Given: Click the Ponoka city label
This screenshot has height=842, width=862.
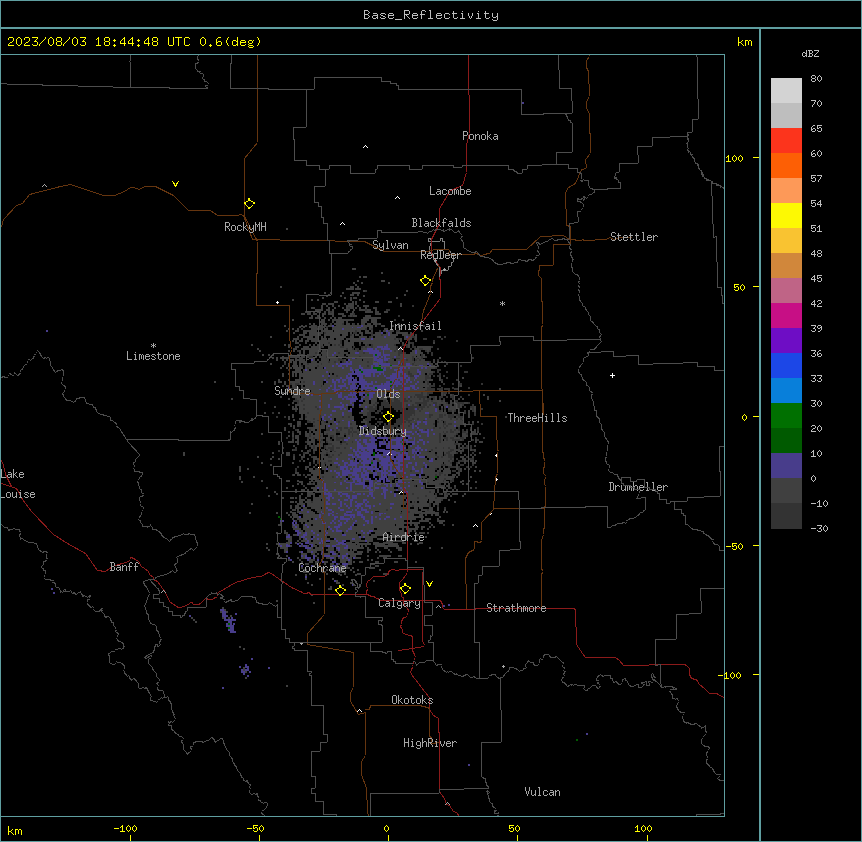Looking at the screenshot, I should 480,136.
